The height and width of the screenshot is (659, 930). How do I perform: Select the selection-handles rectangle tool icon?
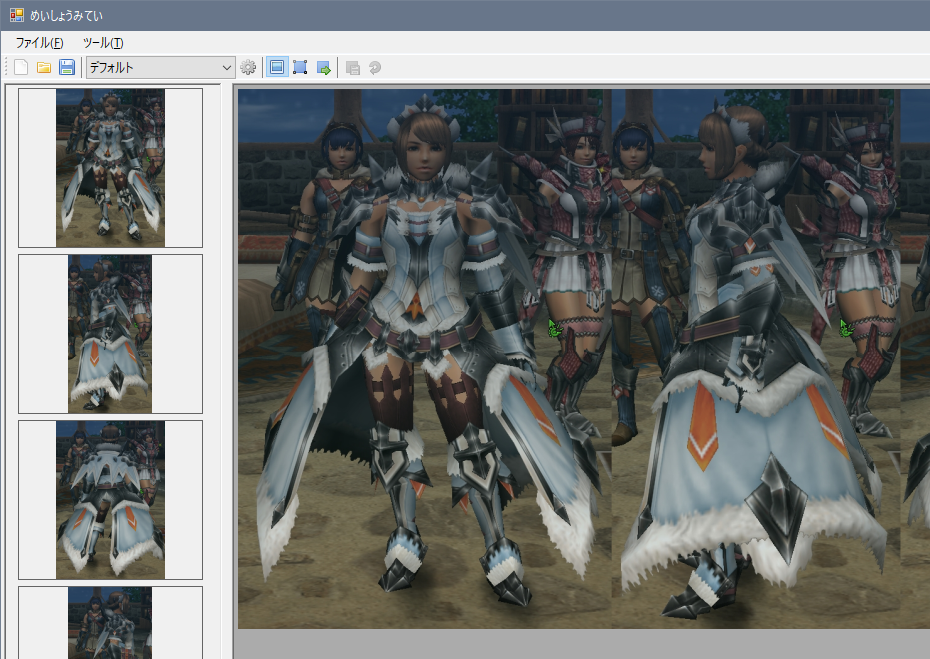(x=300, y=68)
